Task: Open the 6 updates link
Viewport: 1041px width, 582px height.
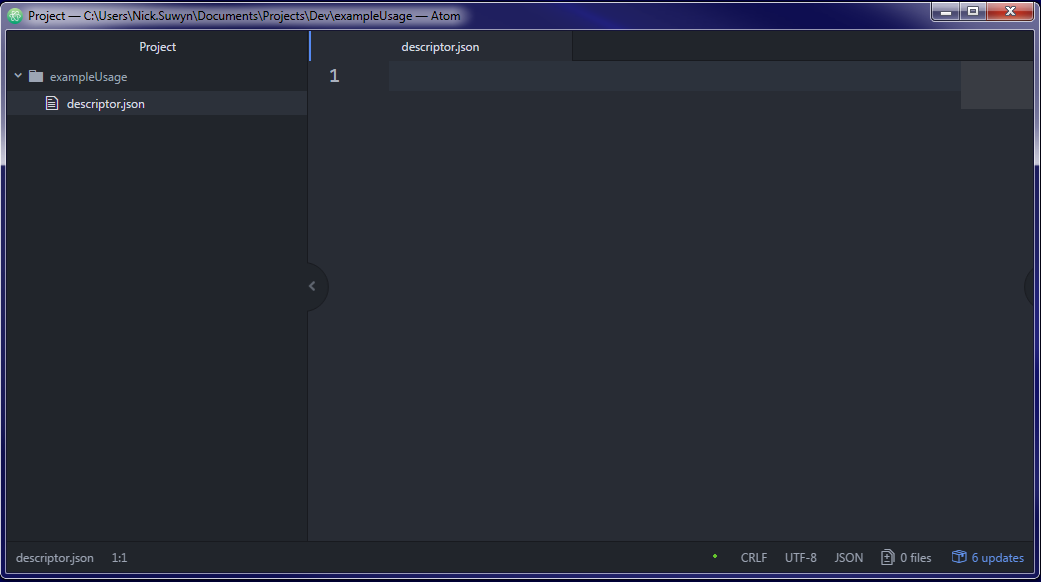Action: [x=997, y=558]
